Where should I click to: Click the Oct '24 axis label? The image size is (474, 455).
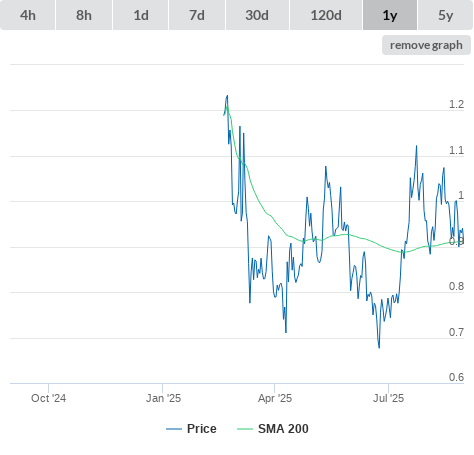click(x=48, y=398)
